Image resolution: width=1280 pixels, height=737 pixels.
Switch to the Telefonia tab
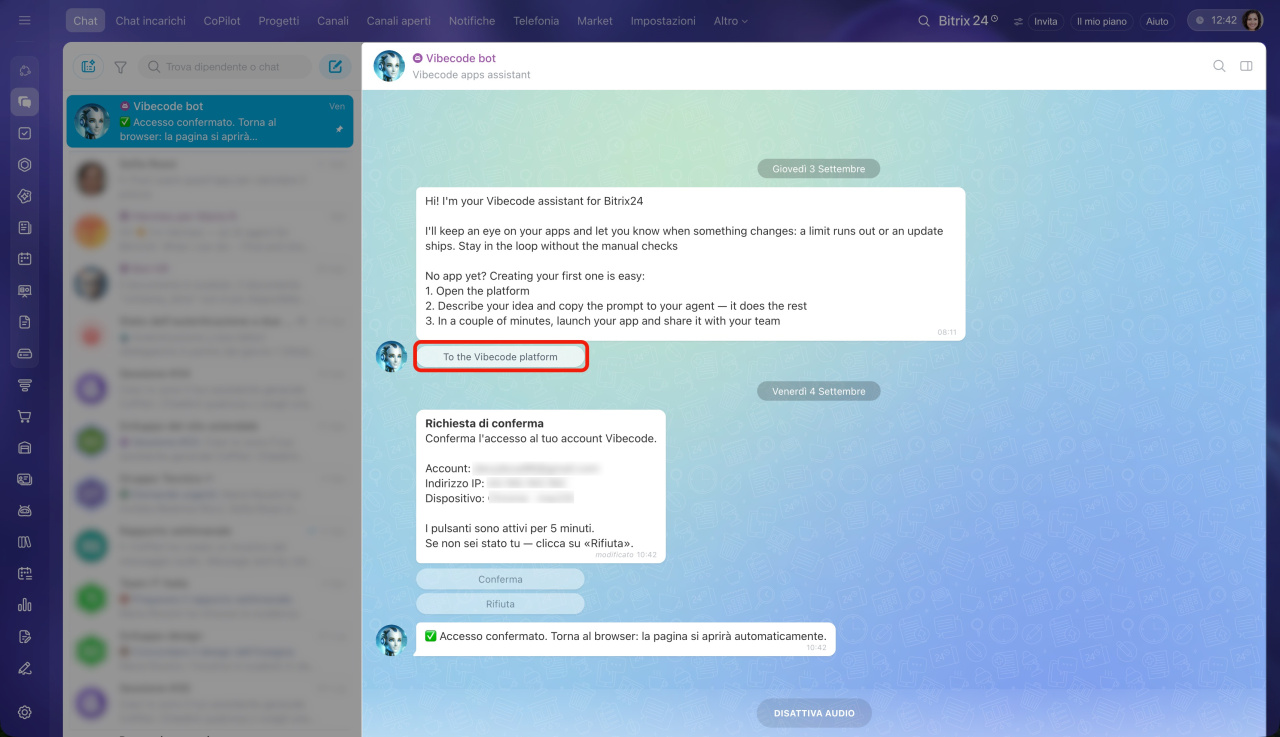[536, 21]
